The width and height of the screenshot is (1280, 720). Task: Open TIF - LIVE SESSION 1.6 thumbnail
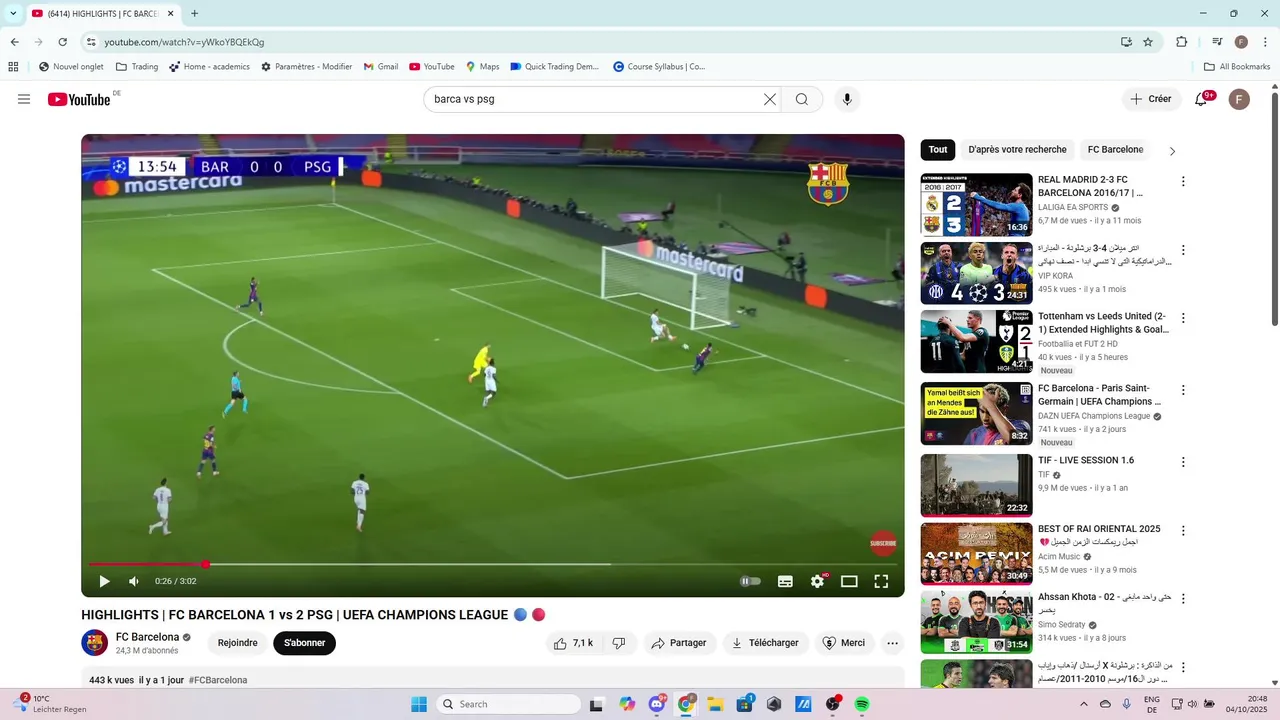[976, 485]
